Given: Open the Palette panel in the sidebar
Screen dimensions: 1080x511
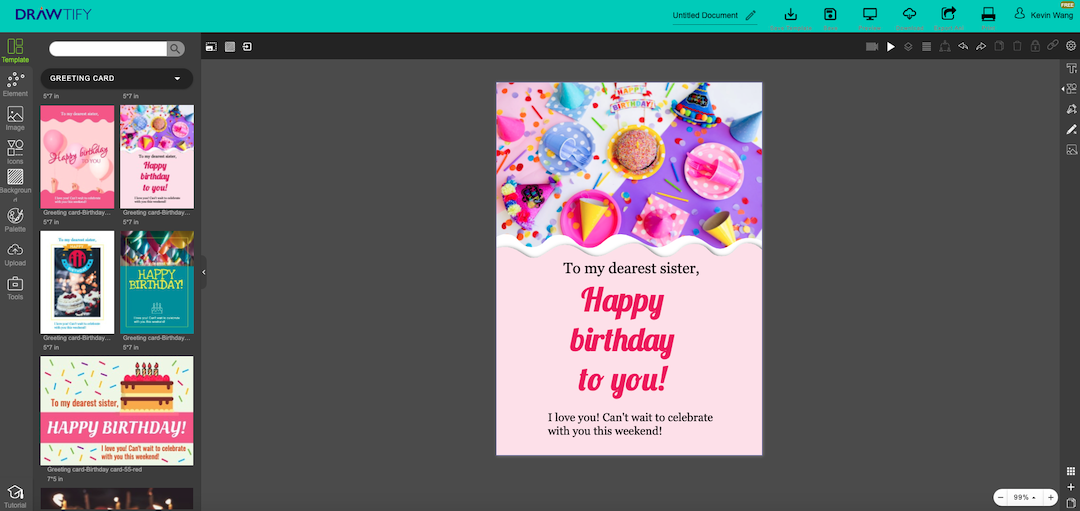Looking at the screenshot, I should tap(15, 220).
